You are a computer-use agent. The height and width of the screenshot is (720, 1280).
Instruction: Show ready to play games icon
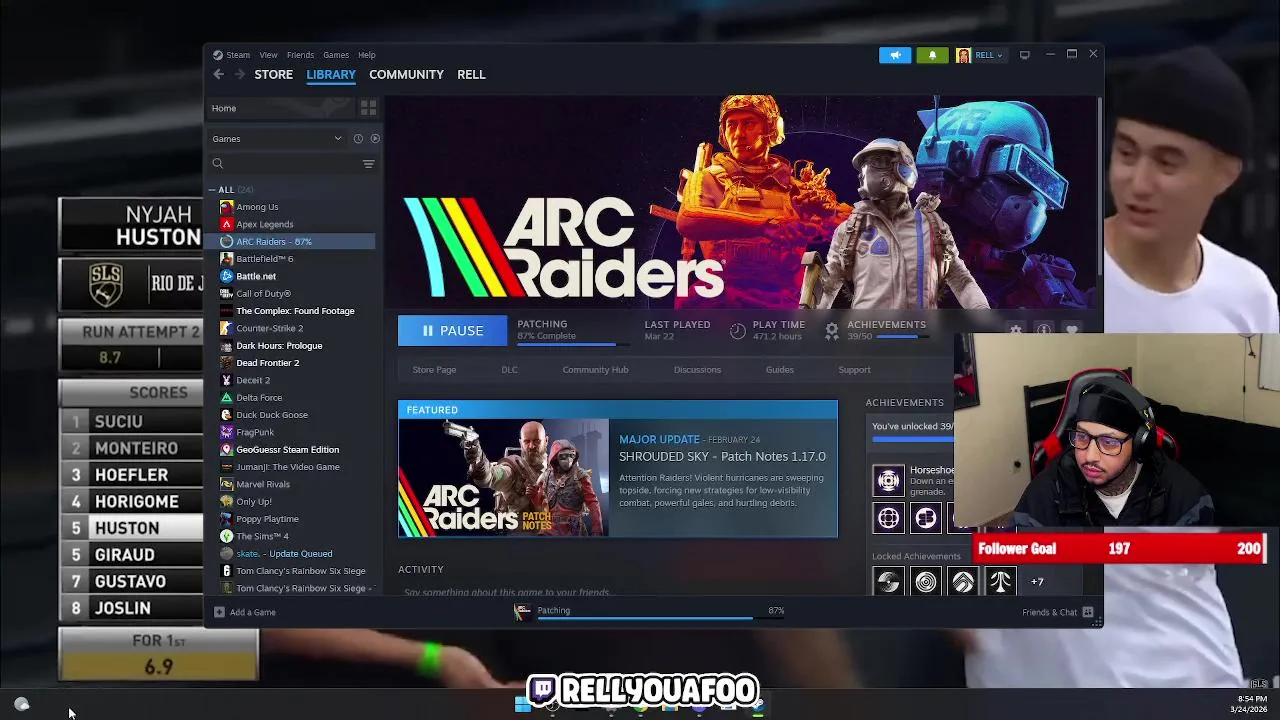(x=375, y=139)
